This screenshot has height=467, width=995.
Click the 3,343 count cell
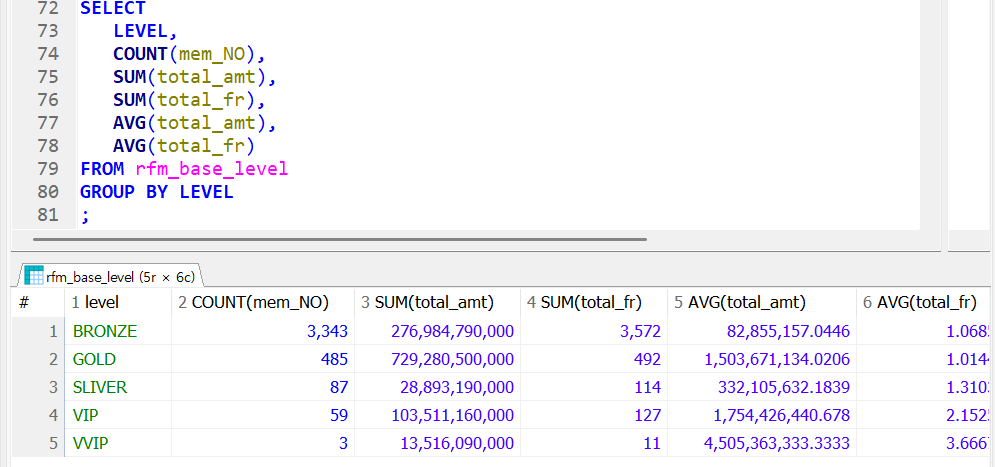click(x=263, y=331)
